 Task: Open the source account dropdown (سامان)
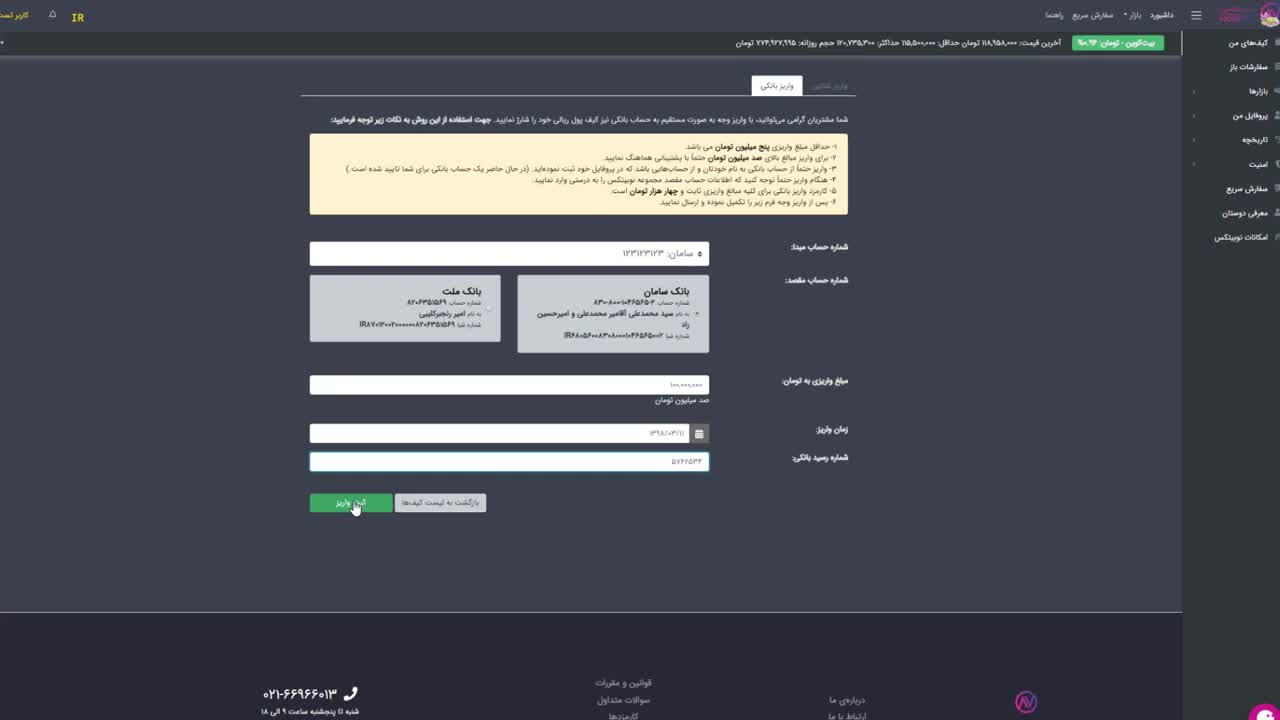(x=509, y=254)
